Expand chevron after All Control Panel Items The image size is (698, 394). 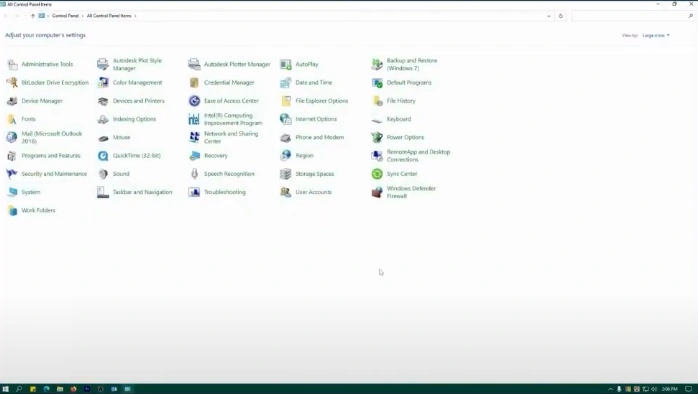coord(135,16)
